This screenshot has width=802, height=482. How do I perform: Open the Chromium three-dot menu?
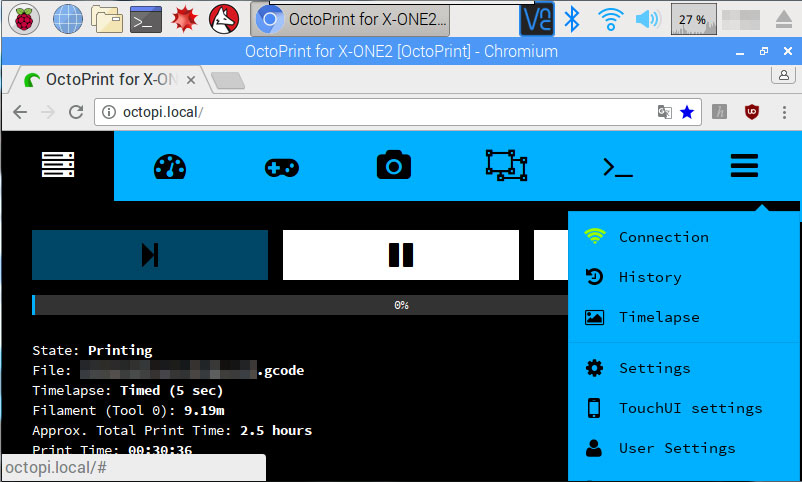click(784, 112)
